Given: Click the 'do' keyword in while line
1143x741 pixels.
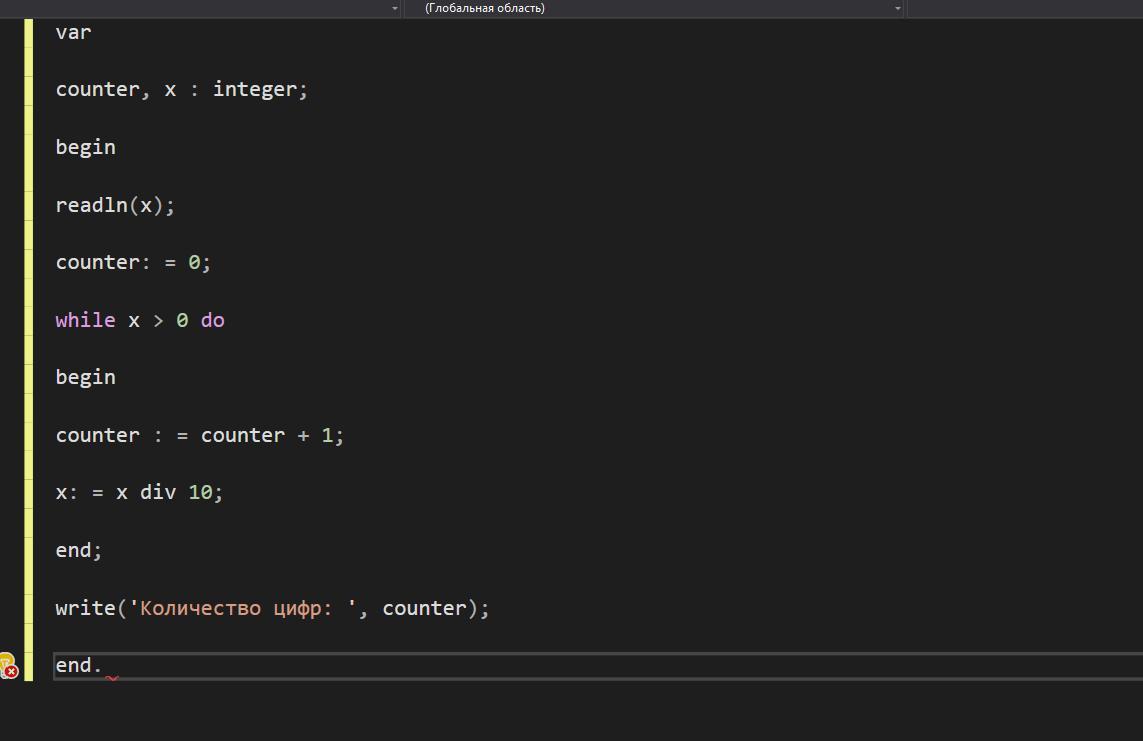Looking at the screenshot, I should point(213,320).
